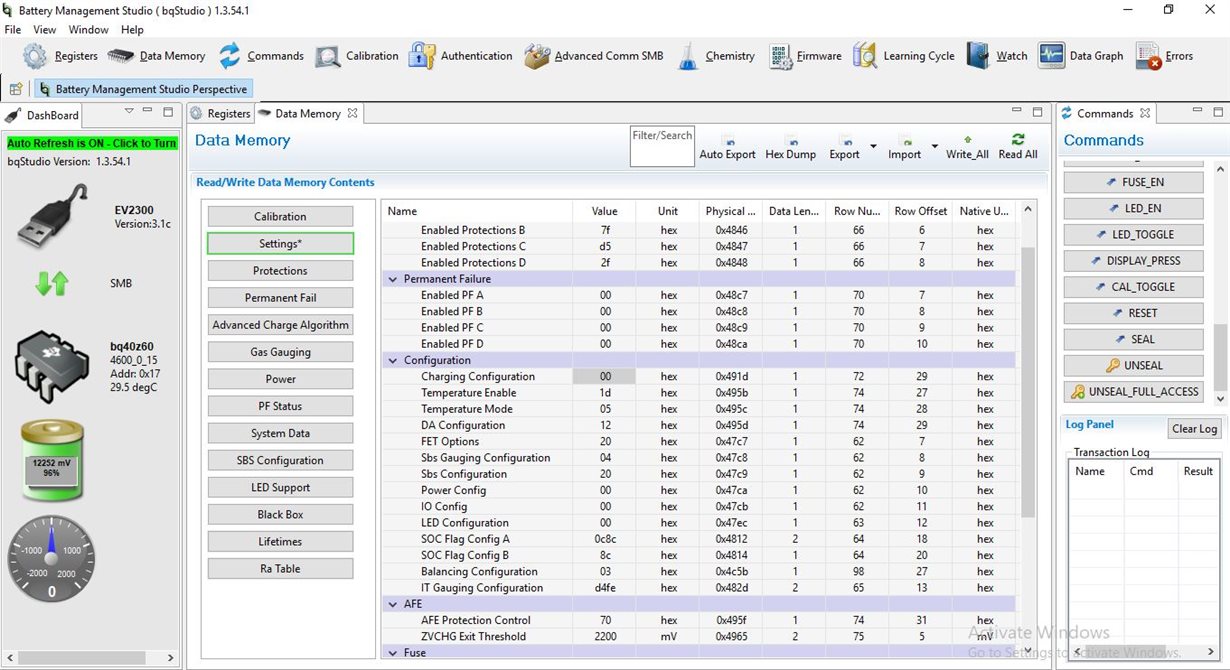Screen dimensions: 1230x670
Task: Open the Learning Cycle tool
Action: pos(904,56)
